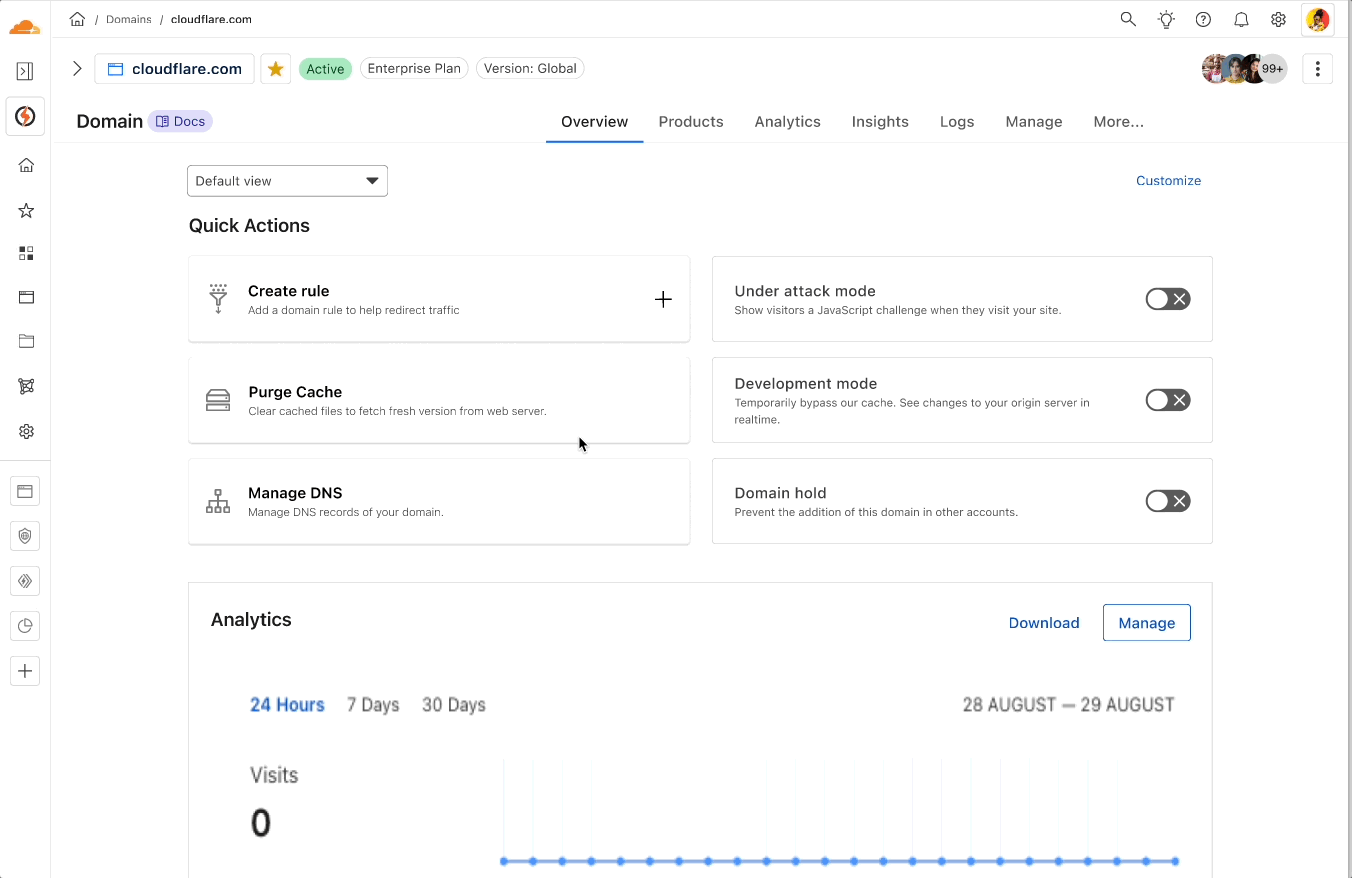Turn on Development mode toggle
Image resolution: width=1352 pixels, height=878 pixels.
[1168, 400]
